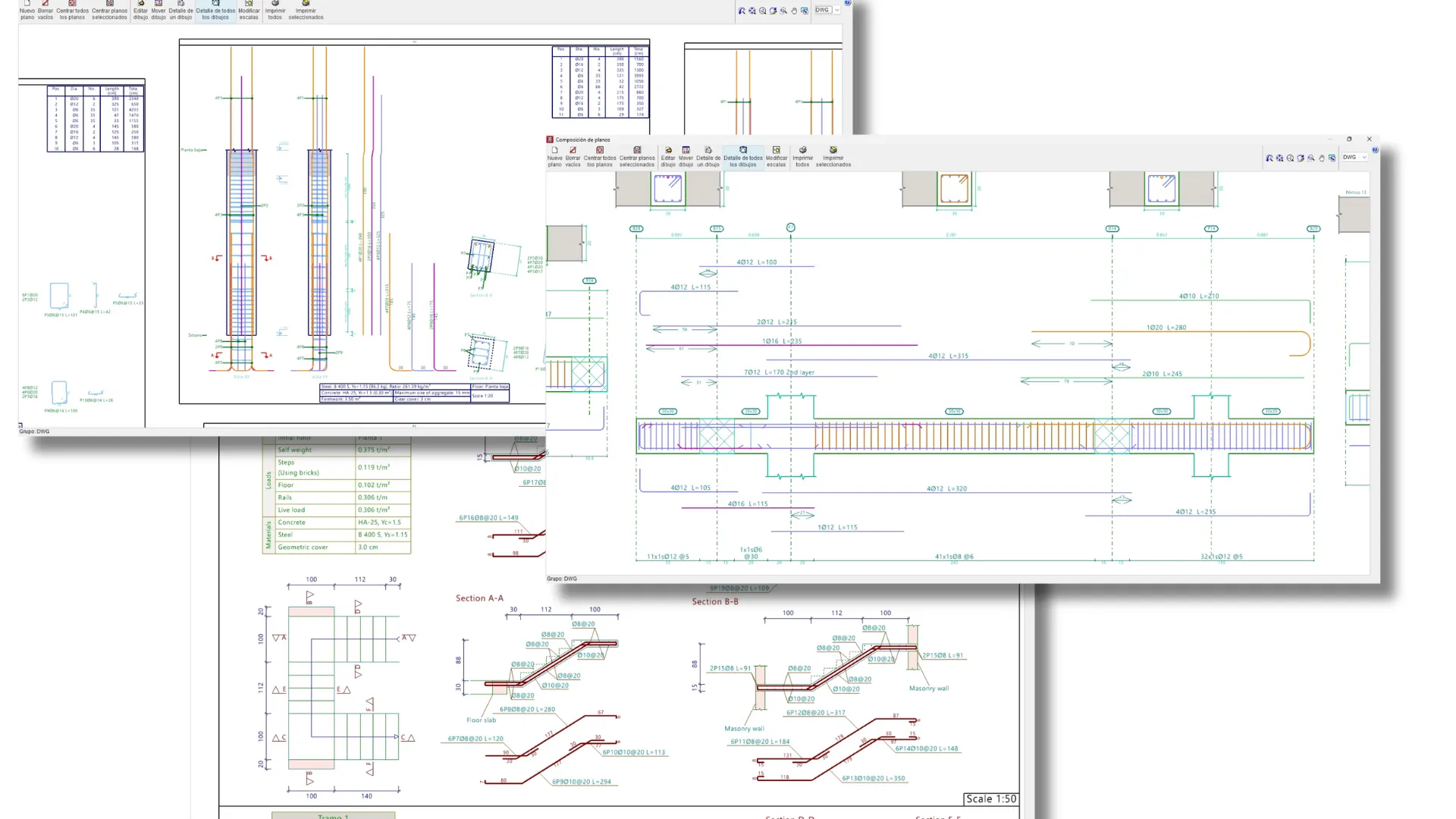Click Imprimir seleccionados in the back window

pyautogui.click(x=306, y=10)
